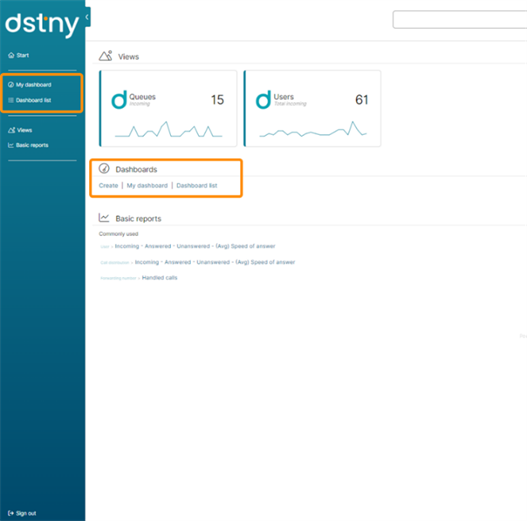Screen dimensions: 527x521
Task: Click the Create link under Dashboards
Action: coord(108,186)
